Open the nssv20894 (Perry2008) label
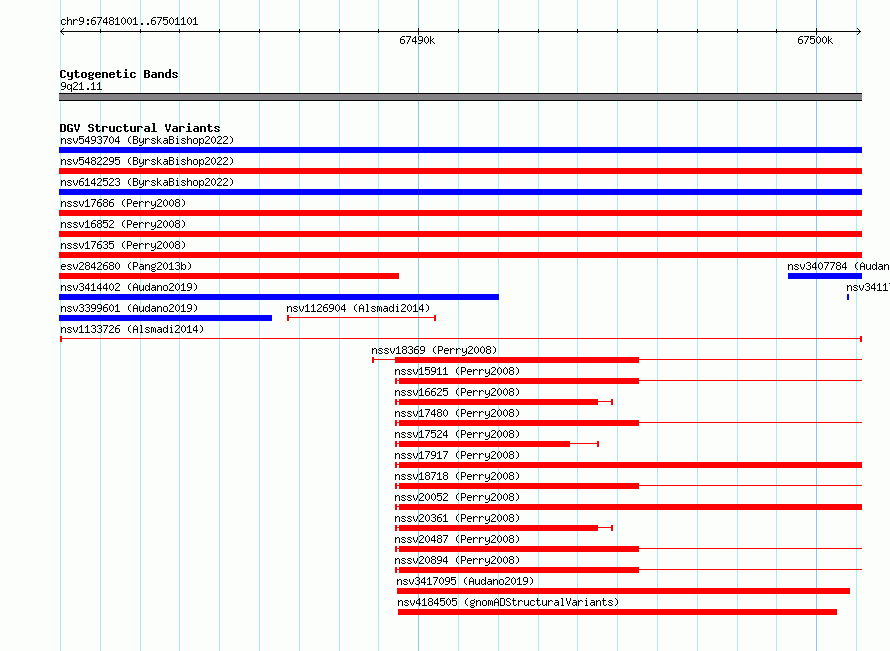Image resolution: width=890 pixels, height=651 pixels. click(x=457, y=560)
